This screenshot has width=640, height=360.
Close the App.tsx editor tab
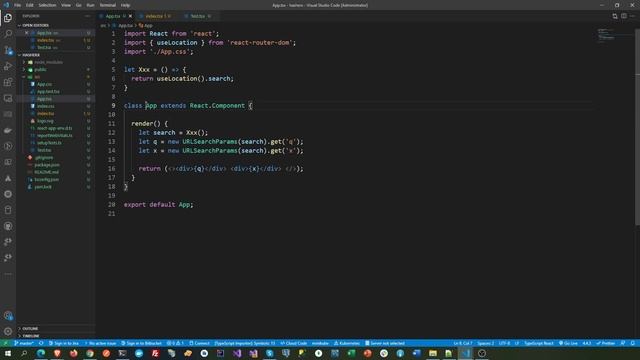[131, 16]
